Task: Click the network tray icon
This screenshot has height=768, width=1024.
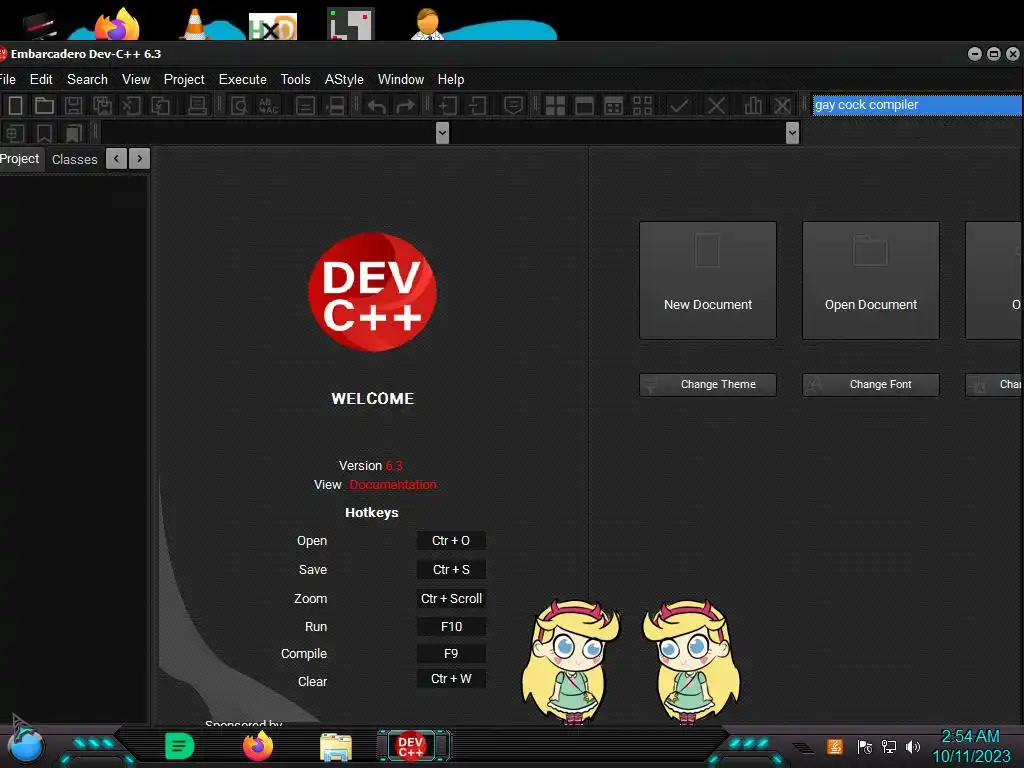Action: tap(889, 746)
